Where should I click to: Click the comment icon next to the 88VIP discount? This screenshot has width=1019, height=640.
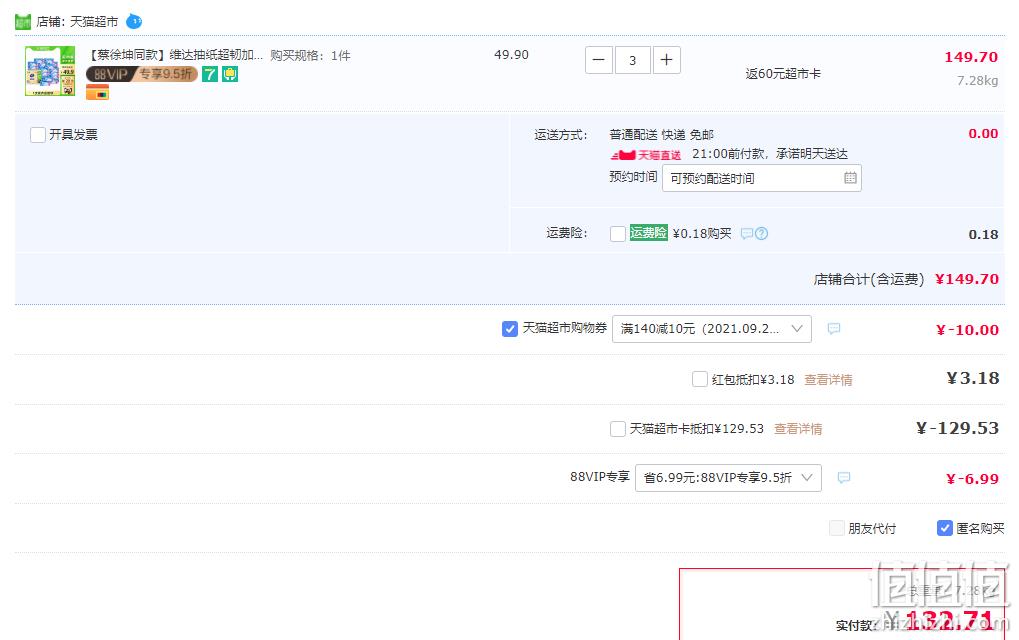[x=844, y=478]
